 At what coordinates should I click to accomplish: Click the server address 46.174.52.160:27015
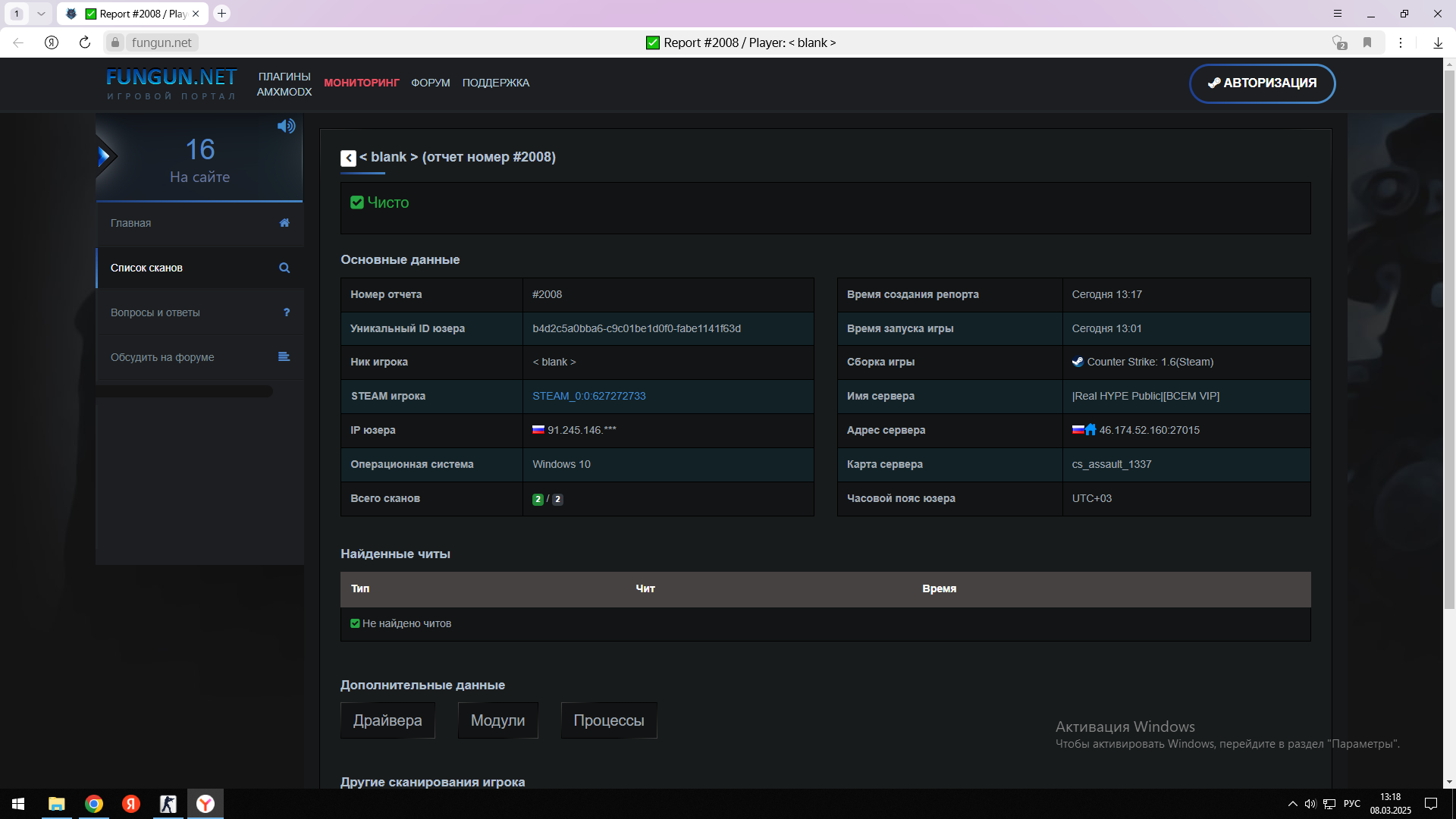click(1150, 430)
